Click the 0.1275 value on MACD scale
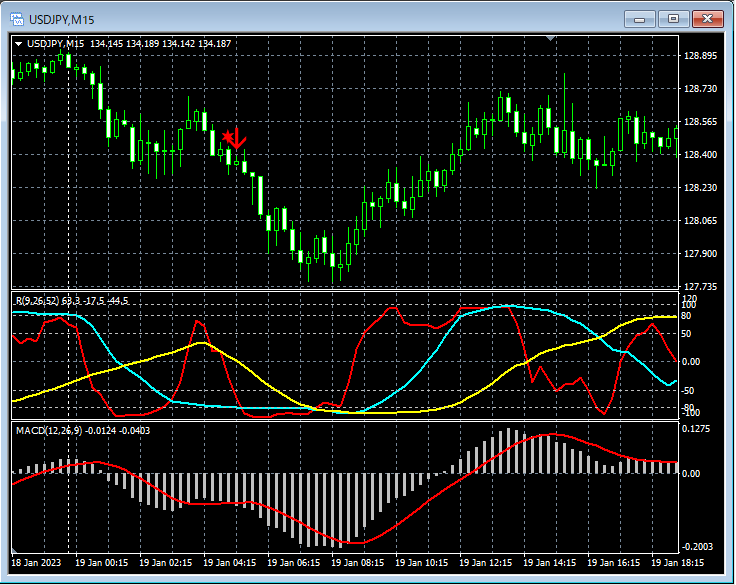This screenshot has width=736, height=585. [696, 429]
